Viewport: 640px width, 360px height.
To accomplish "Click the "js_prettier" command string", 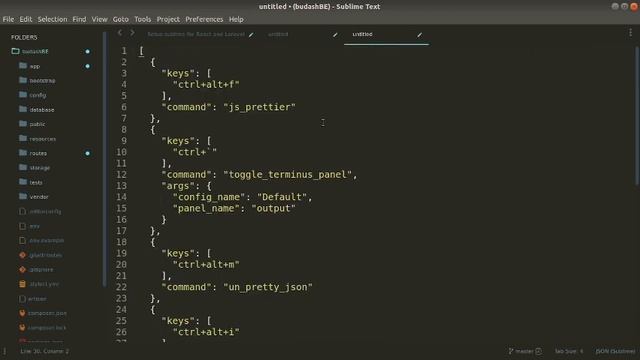I will (259, 107).
